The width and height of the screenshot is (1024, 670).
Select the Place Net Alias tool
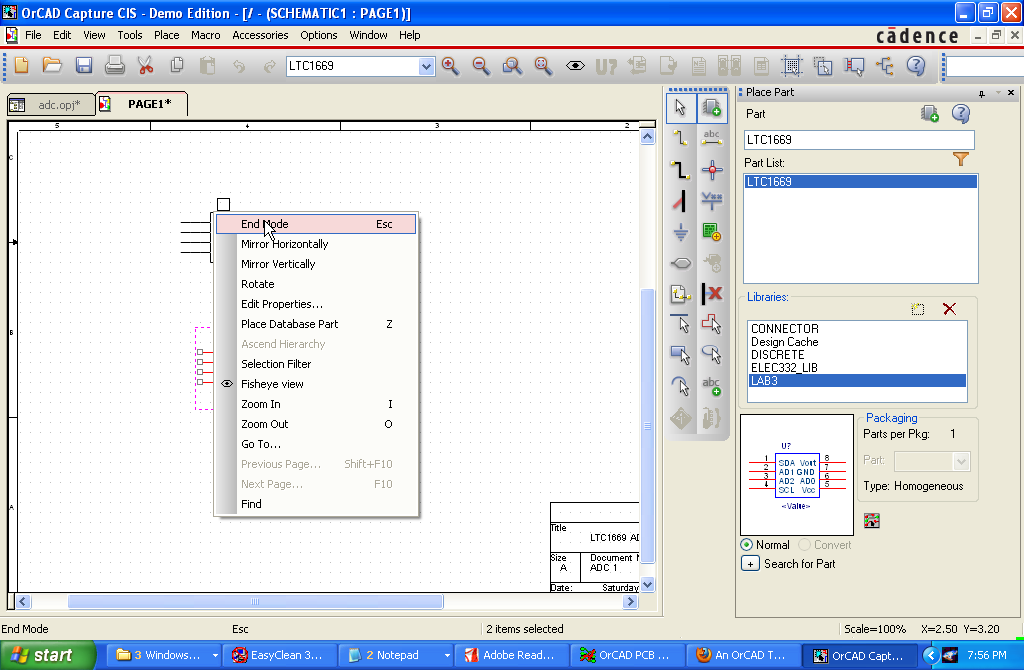tap(712, 138)
